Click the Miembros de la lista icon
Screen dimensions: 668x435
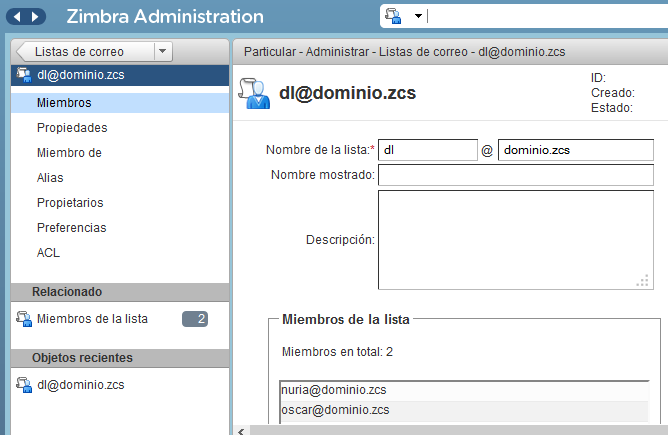point(24,319)
